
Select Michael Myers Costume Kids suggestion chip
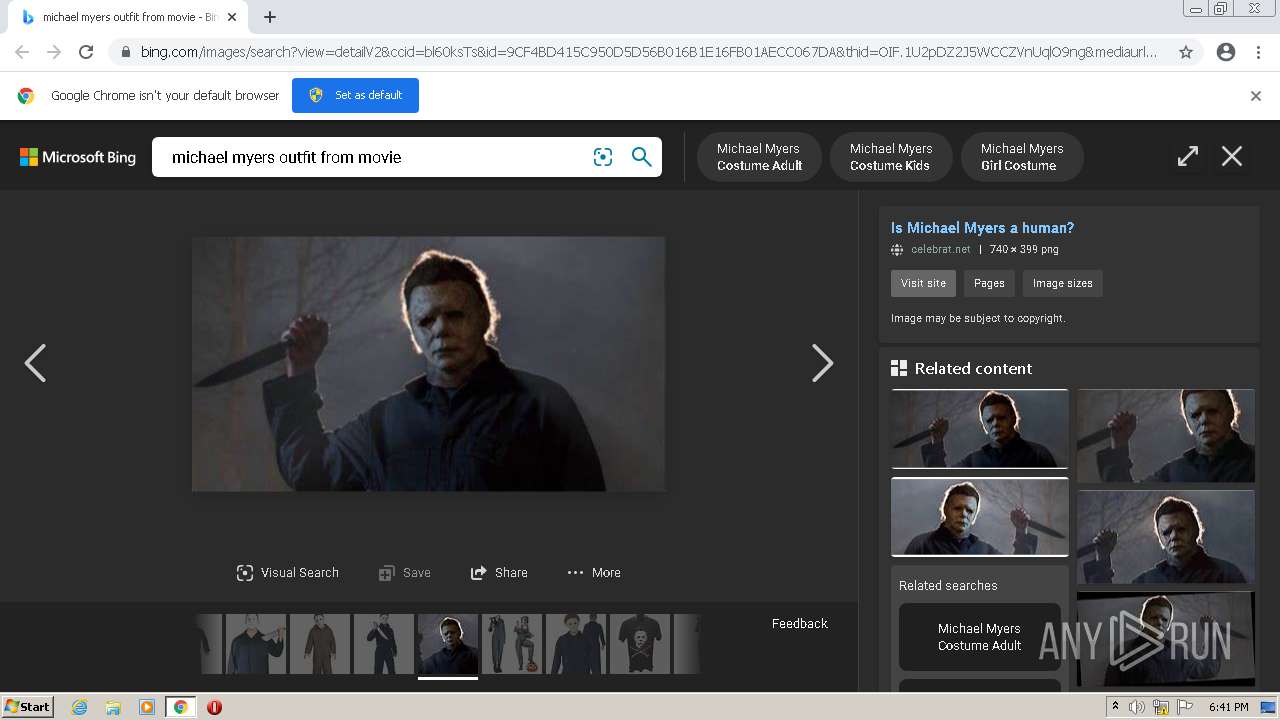pos(890,157)
